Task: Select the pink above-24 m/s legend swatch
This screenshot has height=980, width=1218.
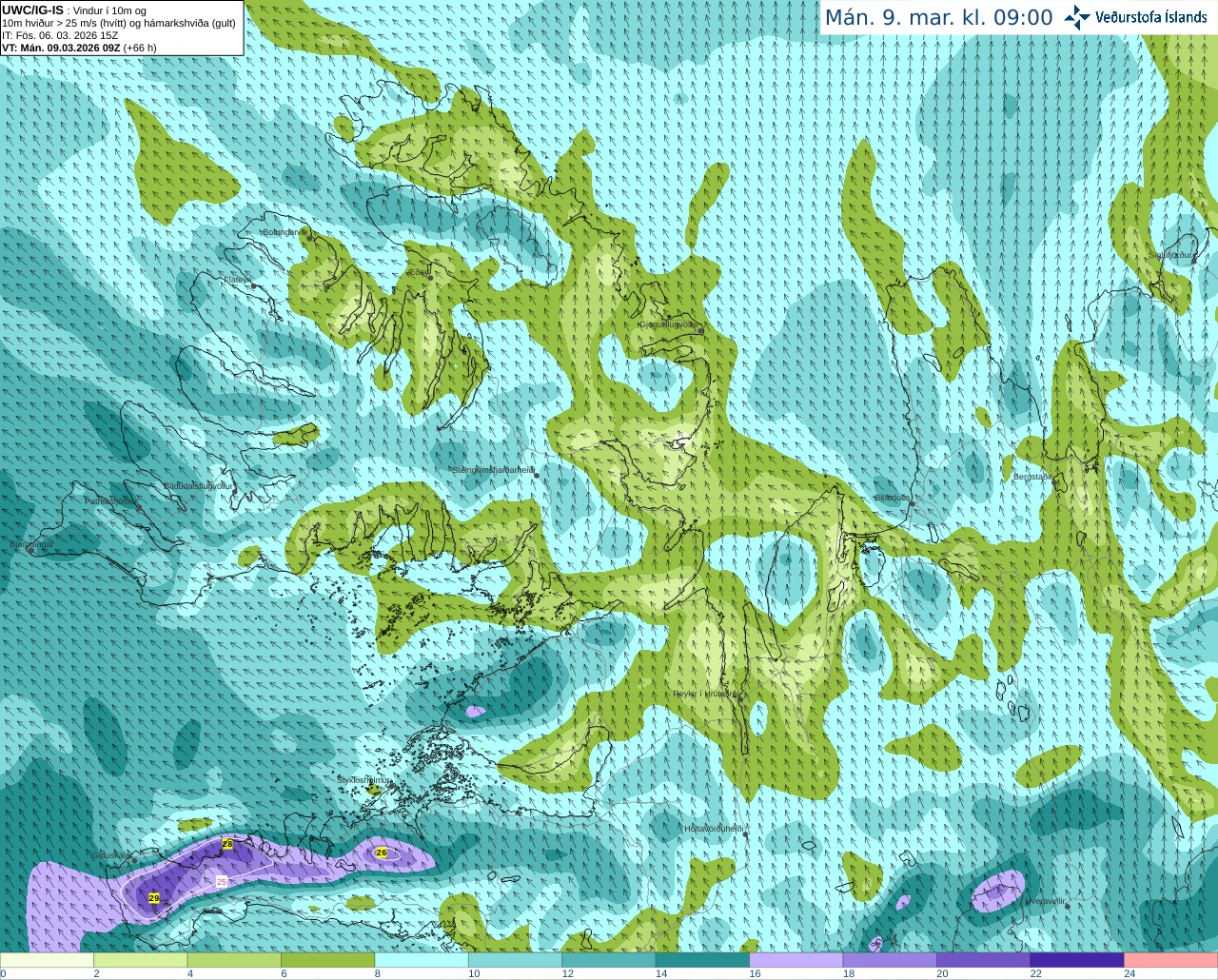Action: tap(1170, 959)
